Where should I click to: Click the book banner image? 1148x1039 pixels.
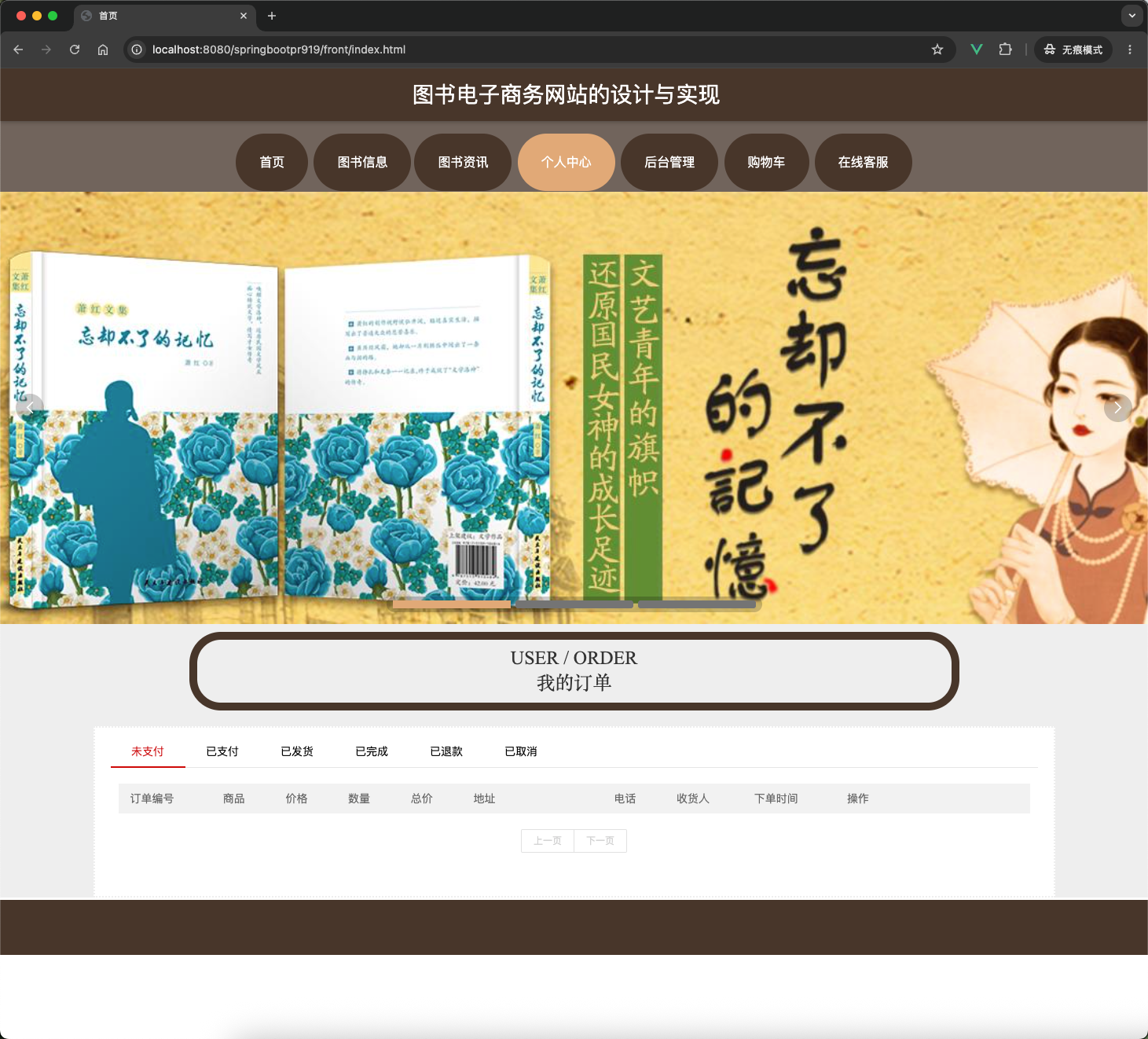[574, 408]
